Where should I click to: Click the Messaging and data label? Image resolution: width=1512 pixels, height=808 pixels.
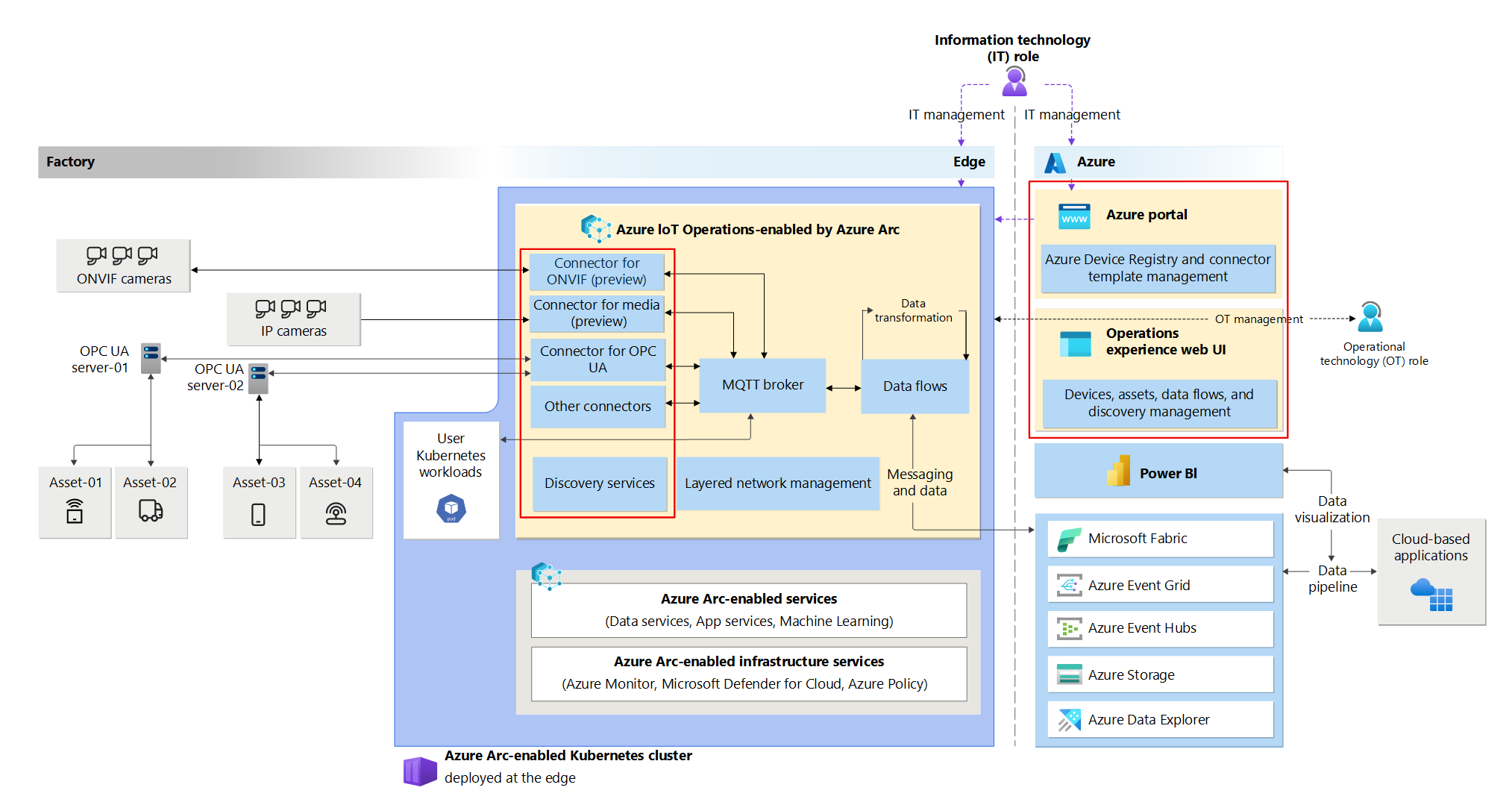click(x=920, y=483)
